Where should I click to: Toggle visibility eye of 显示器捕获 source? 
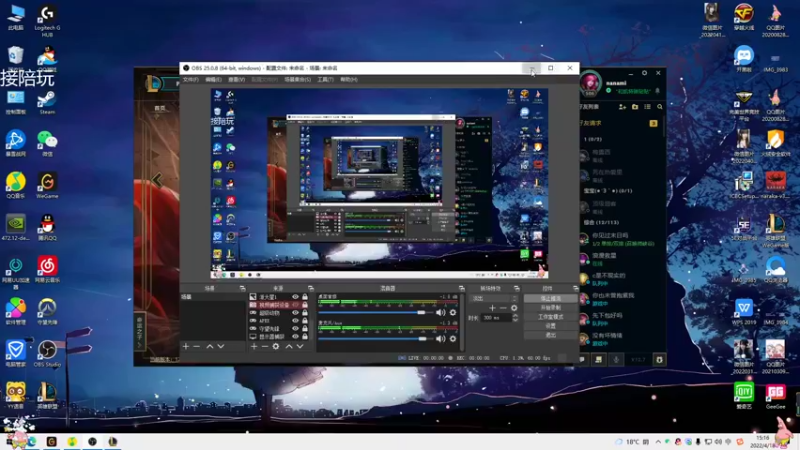click(295, 337)
